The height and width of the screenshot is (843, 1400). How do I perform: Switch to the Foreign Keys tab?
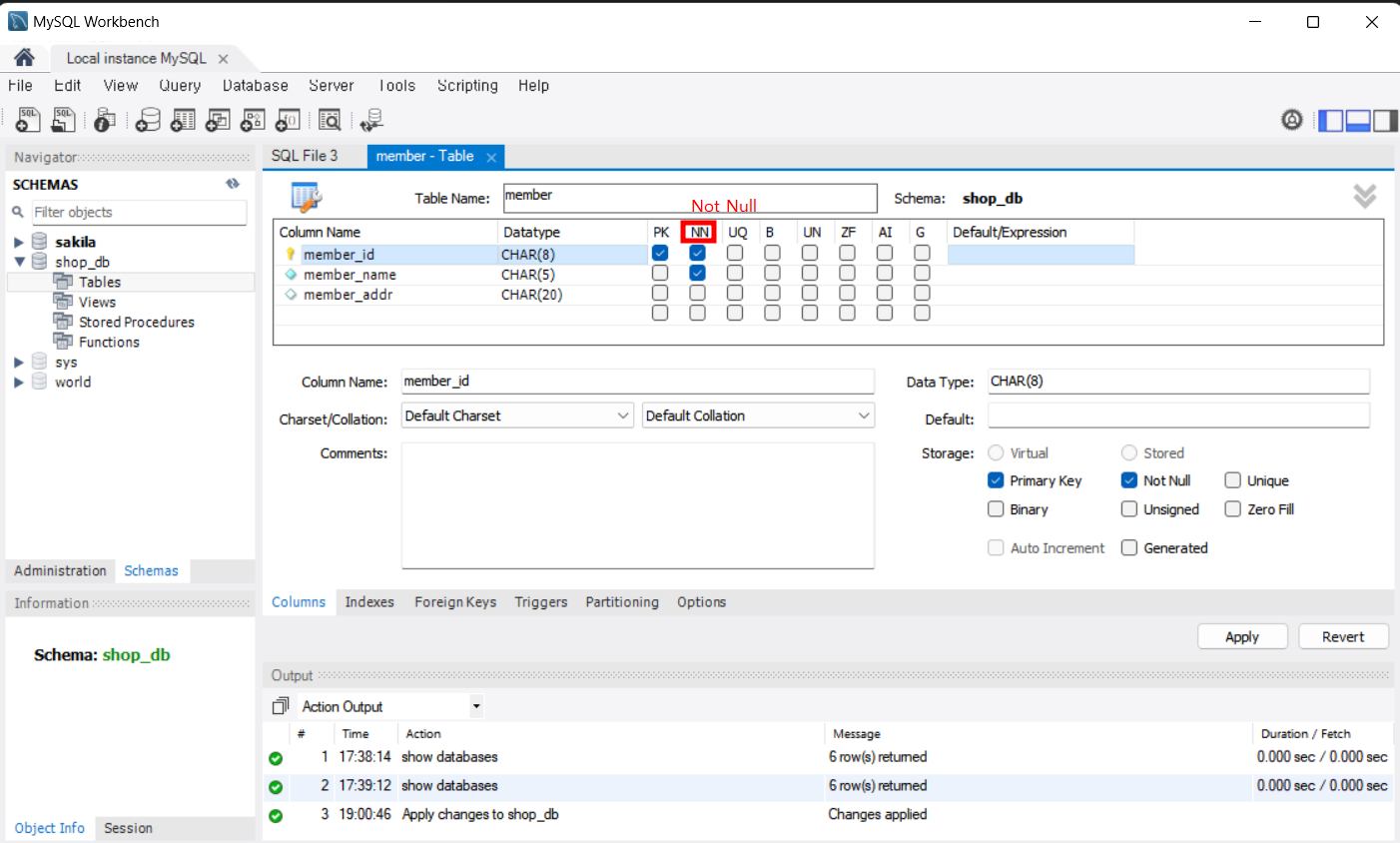coord(455,602)
